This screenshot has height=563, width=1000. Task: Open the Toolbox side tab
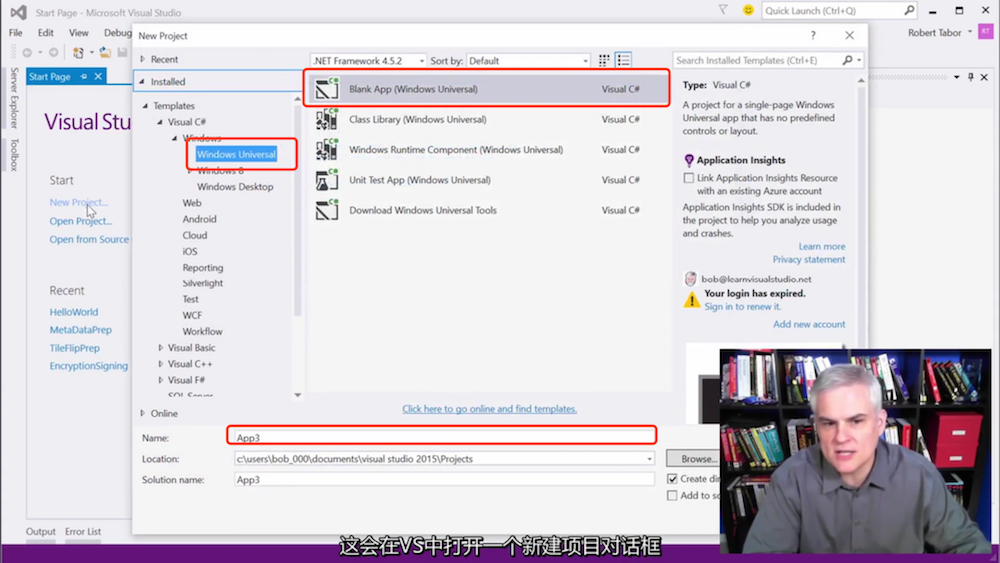click(14, 154)
